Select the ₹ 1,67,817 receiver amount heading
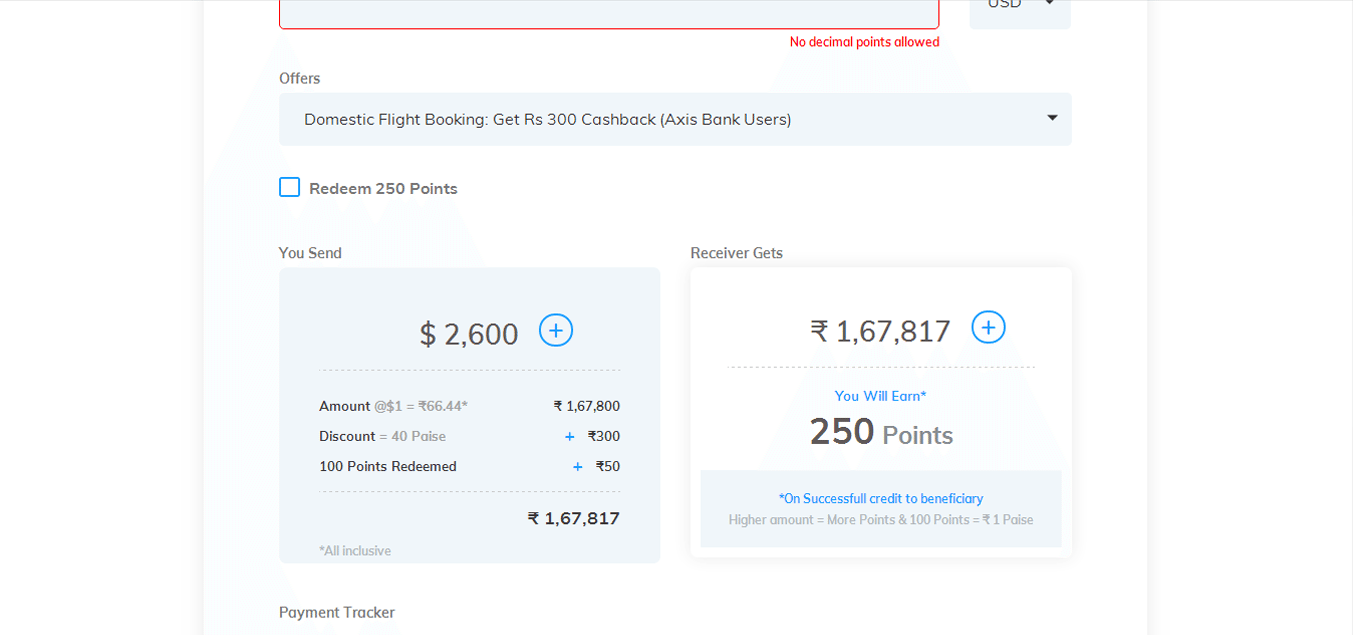1353x635 pixels. [880, 330]
